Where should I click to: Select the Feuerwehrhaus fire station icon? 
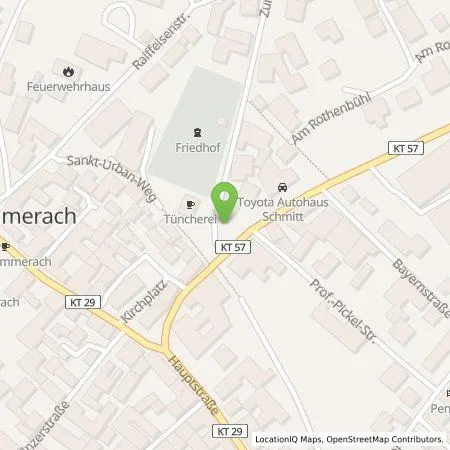coord(68,71)
